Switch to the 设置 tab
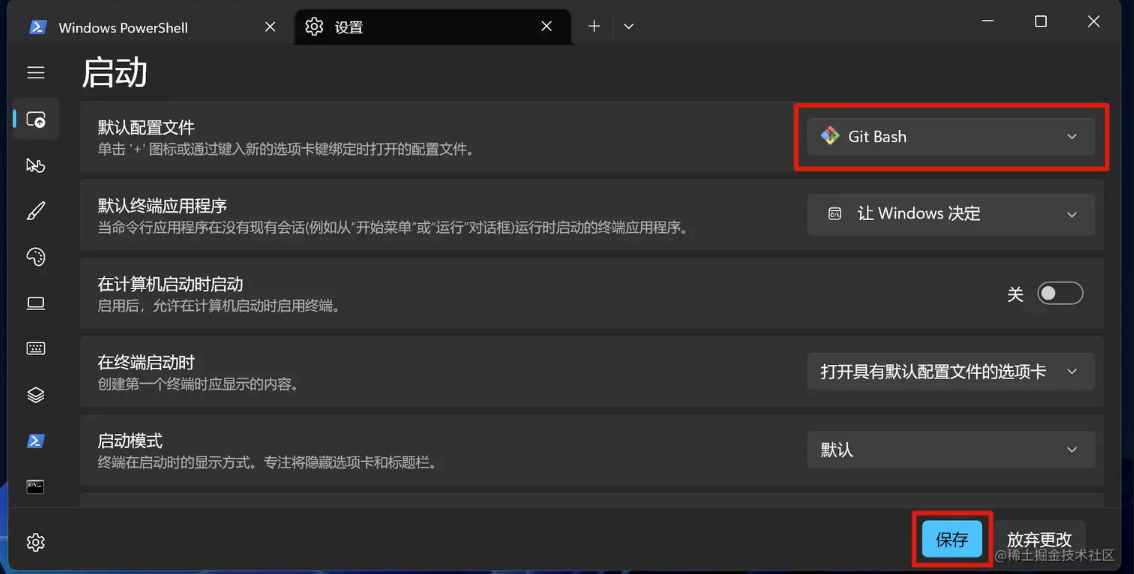The height and width of the screenshot is (574, 1134). 420,27
